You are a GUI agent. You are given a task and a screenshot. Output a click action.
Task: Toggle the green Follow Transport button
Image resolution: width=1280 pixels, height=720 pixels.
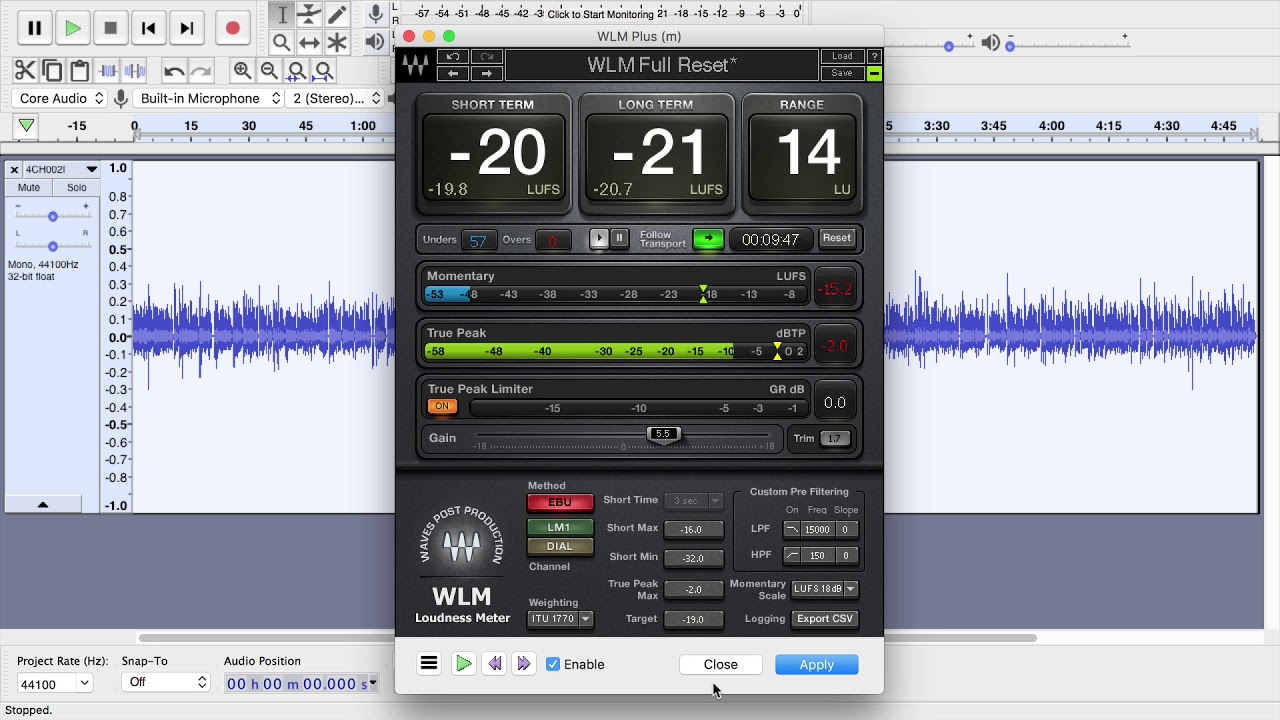click(708, 239)
